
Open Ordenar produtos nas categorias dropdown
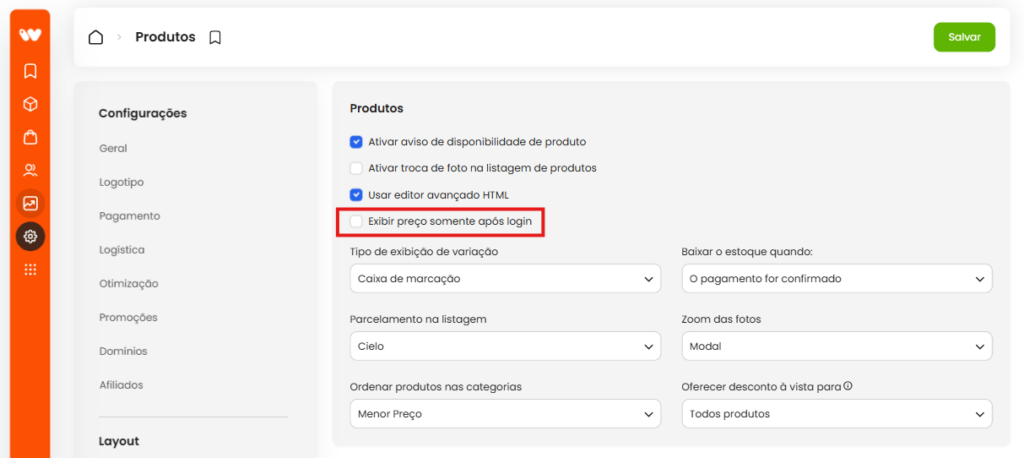click(x=505, y=414)
